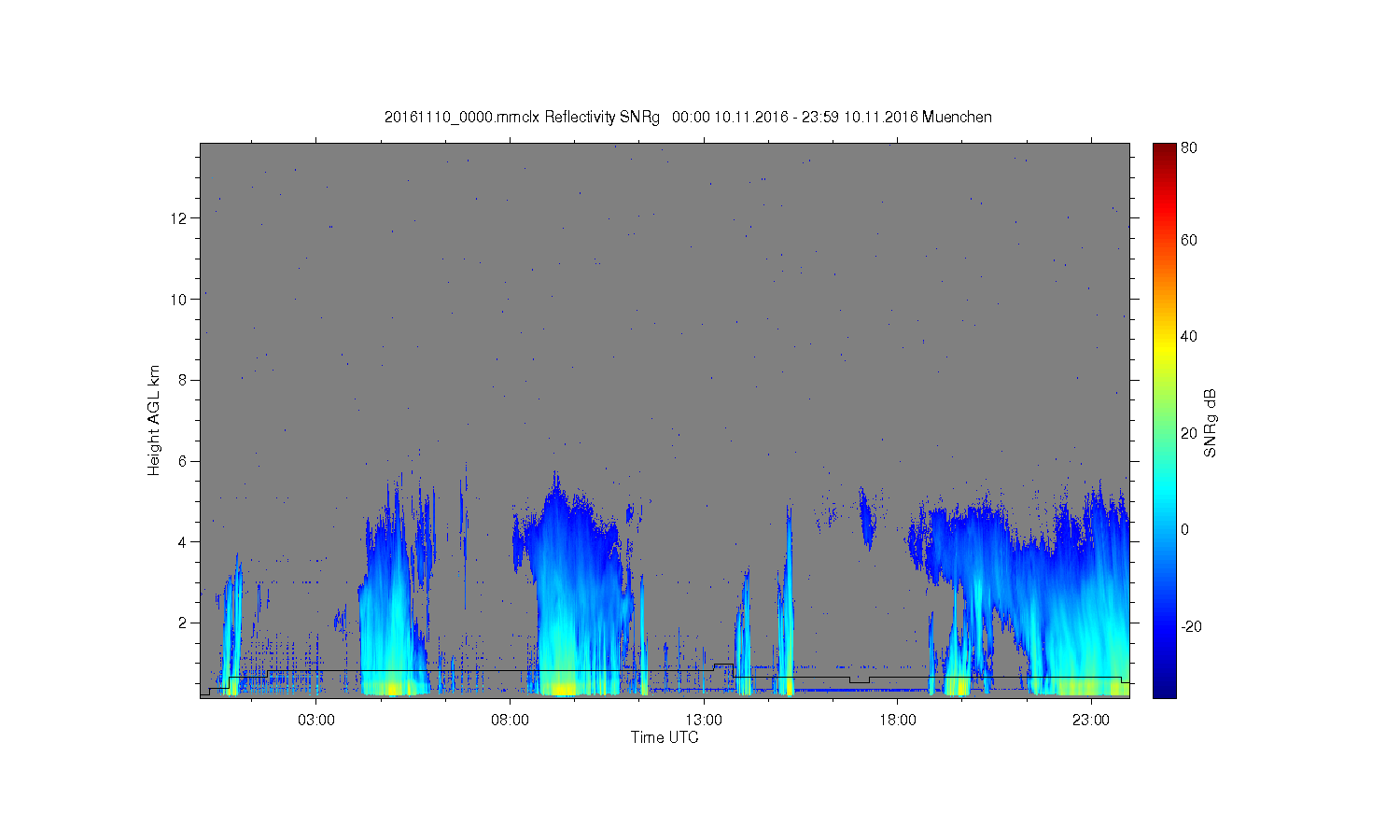This screenshot has width=1400, height=840.
Task: Click the height axis tick label 10
Action: tap(179, 300)
